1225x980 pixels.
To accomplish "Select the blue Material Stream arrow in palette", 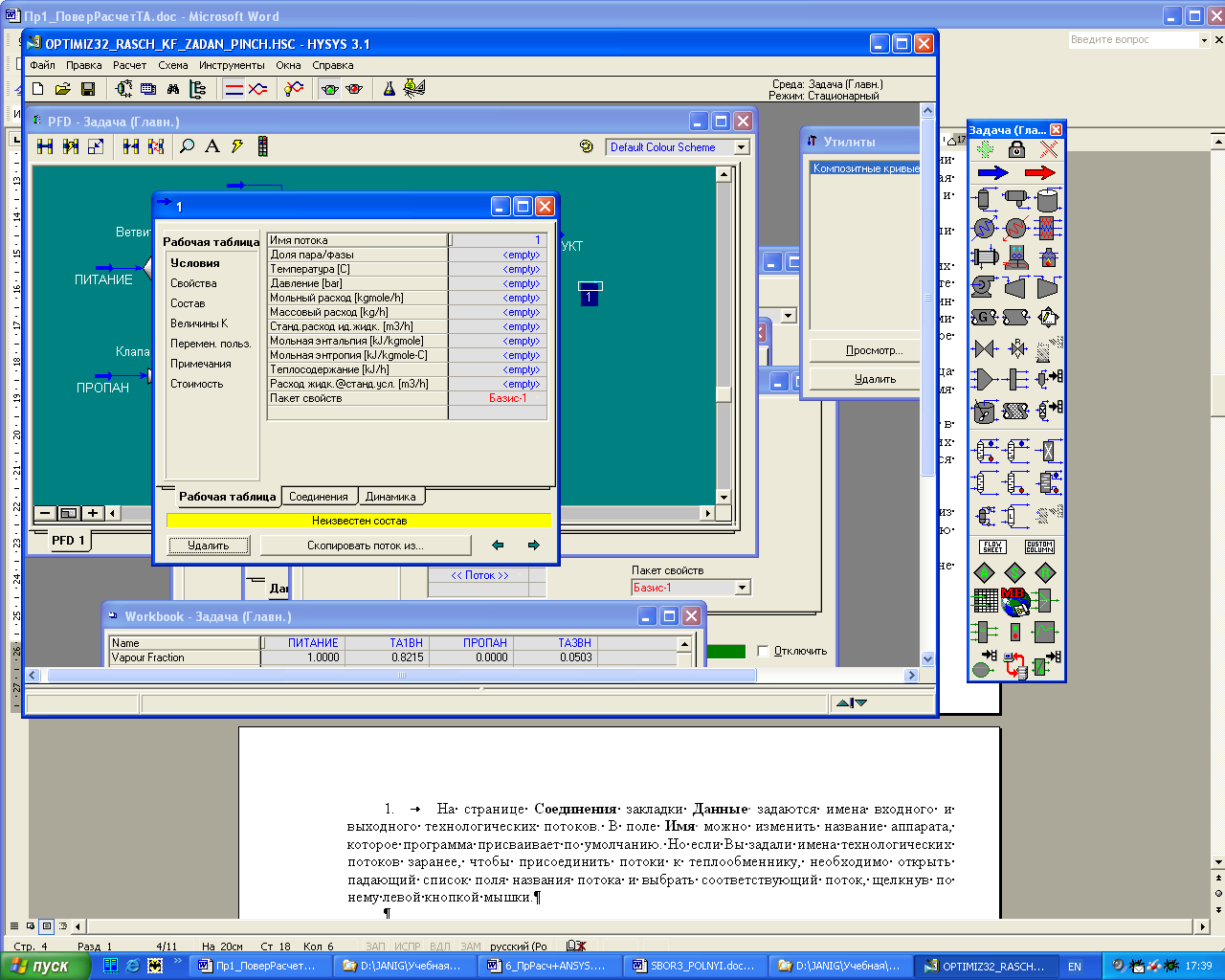I will coord(992,173).
